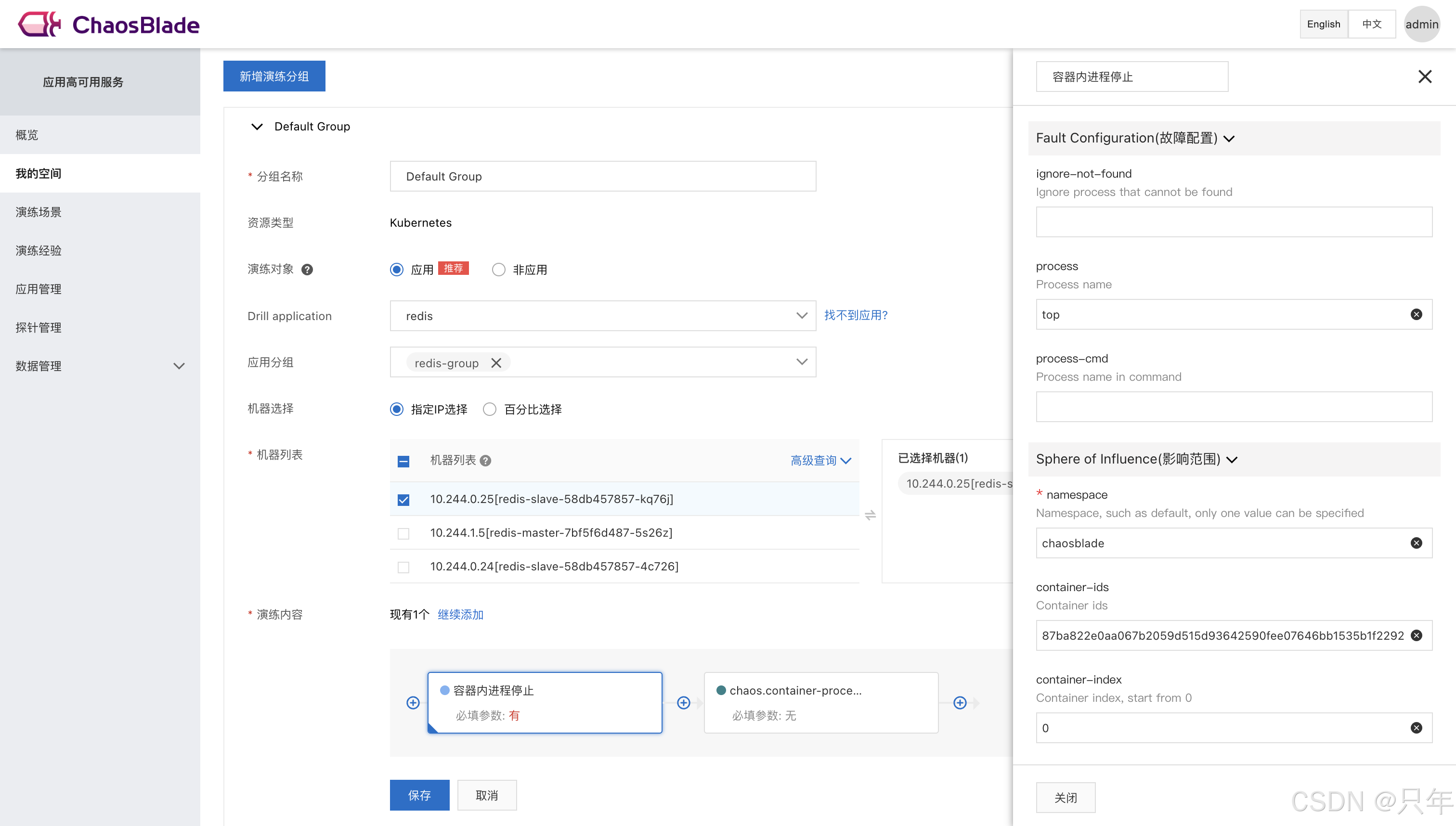1456x826 pixels.
Task: Clear the namespace field value
Action: point(1417,543)
